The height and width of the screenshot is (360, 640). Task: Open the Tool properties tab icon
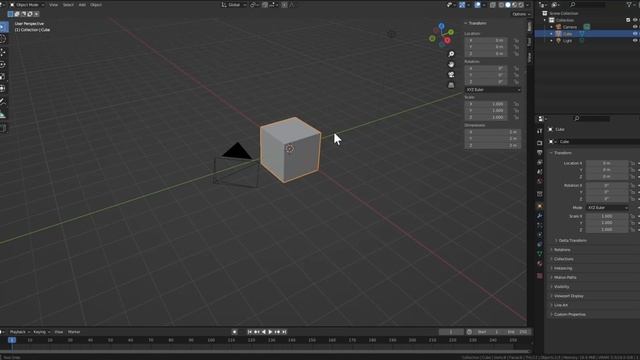click(540, 131)
